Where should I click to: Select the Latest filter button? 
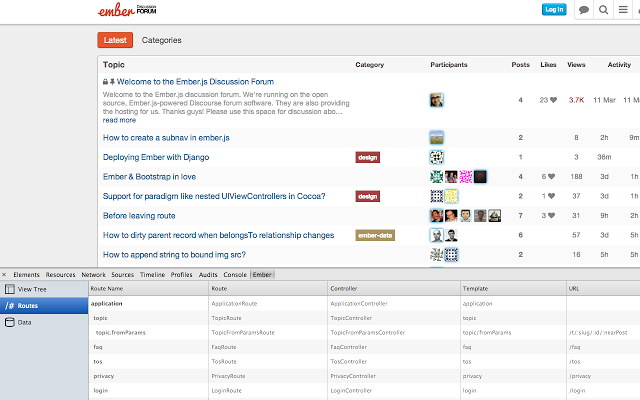(115, 40)
